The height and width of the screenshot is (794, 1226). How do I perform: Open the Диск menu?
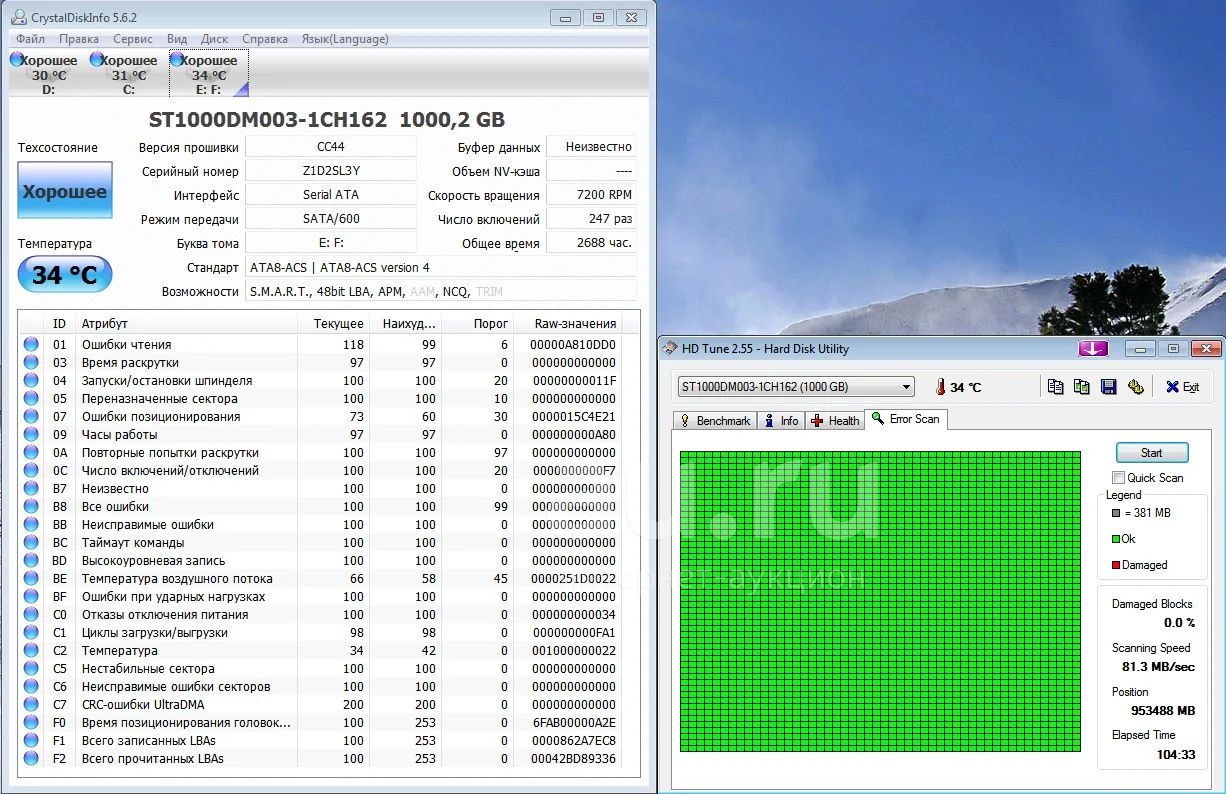pyautogui.click(x=215, y=39)
